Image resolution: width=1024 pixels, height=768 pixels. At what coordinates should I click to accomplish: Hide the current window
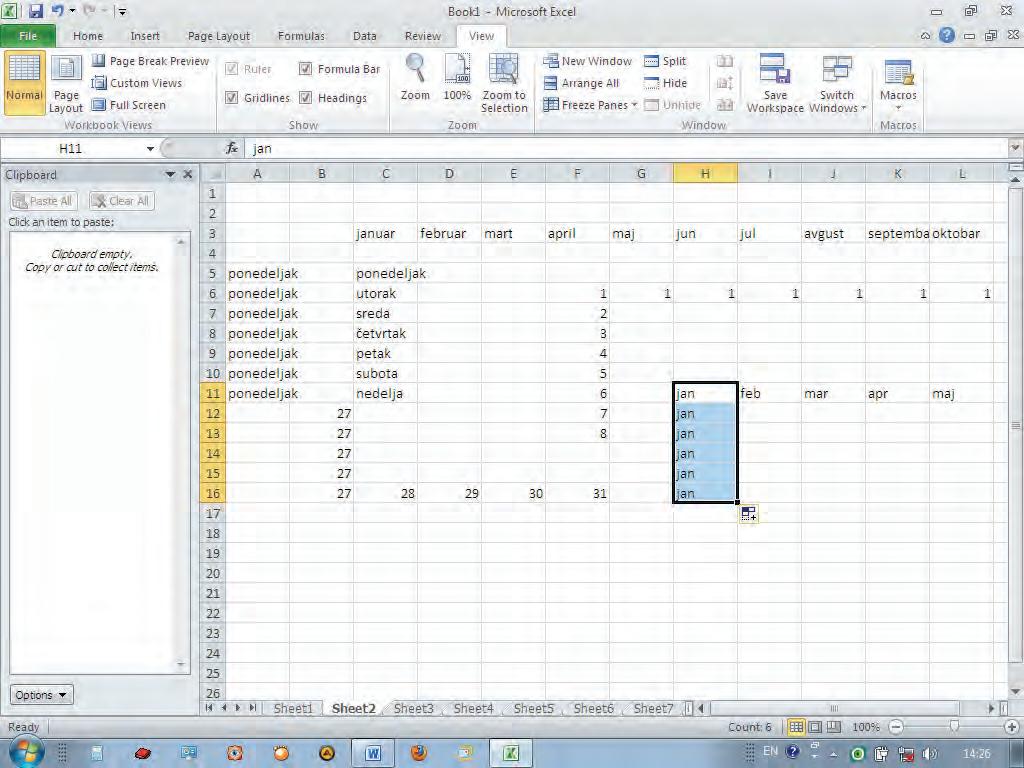coord(665,83)
